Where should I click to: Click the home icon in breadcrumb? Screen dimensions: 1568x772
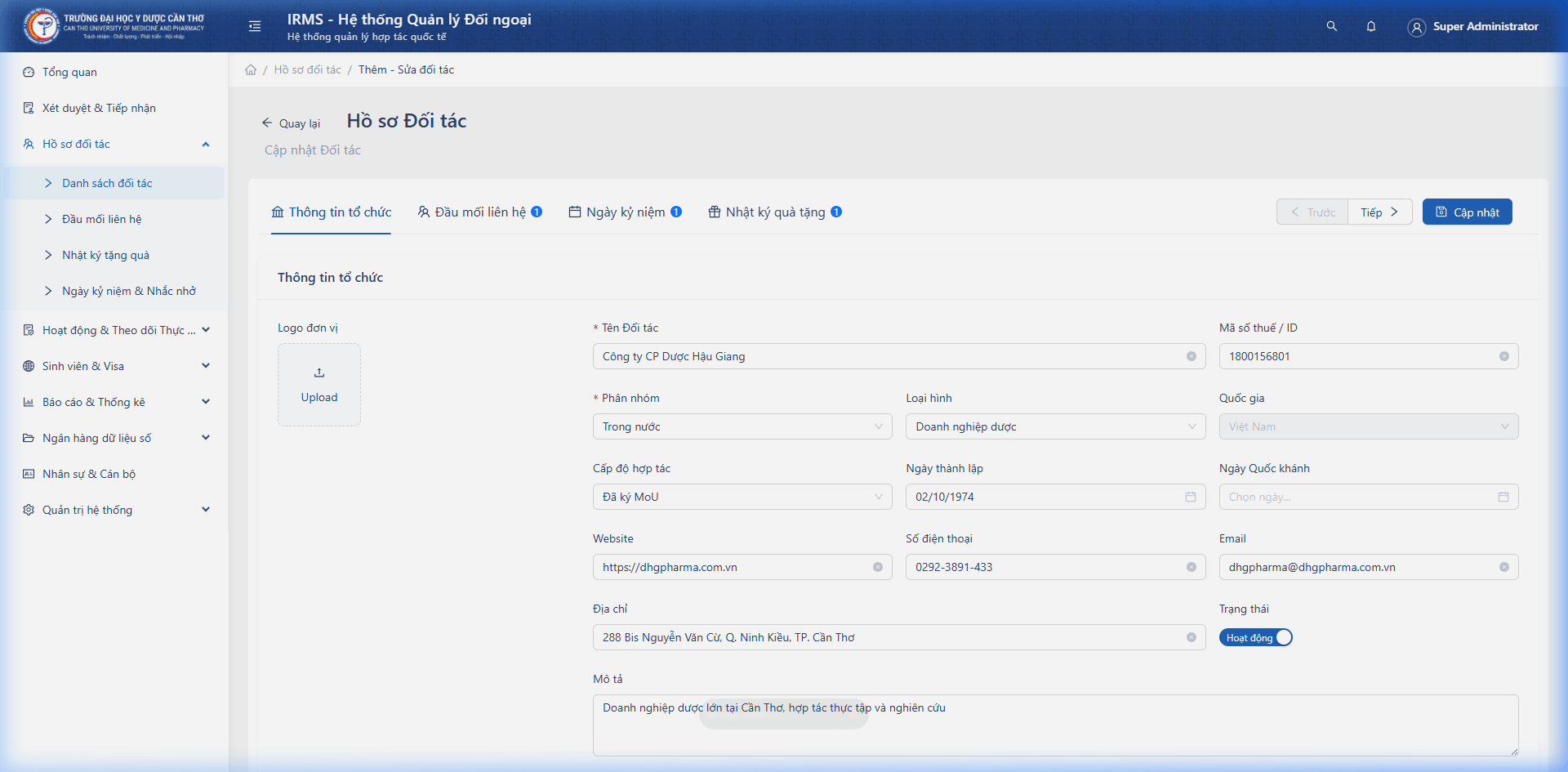point(251,70)
